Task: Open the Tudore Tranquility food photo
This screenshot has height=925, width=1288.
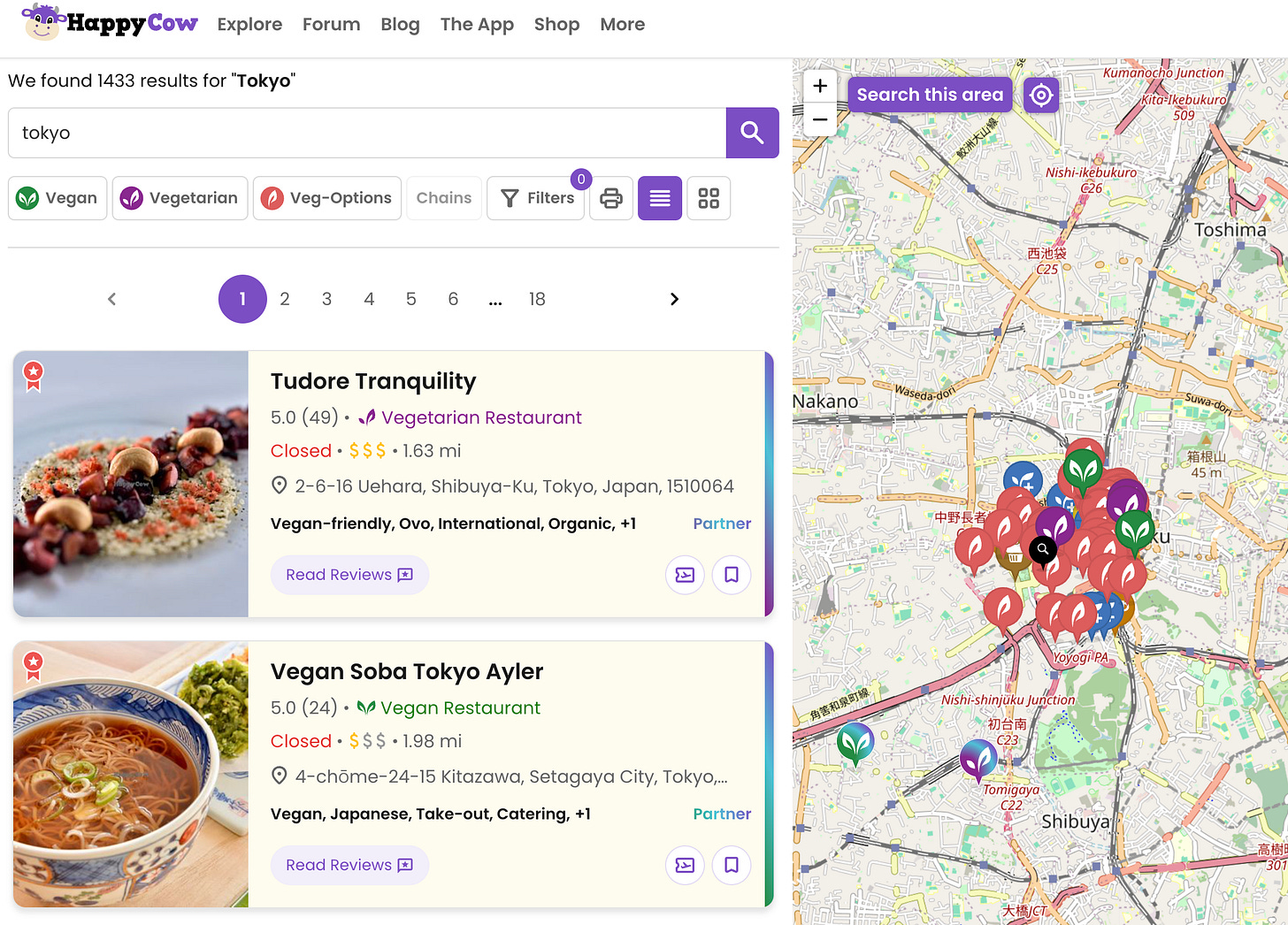Action: pos(131,484)
